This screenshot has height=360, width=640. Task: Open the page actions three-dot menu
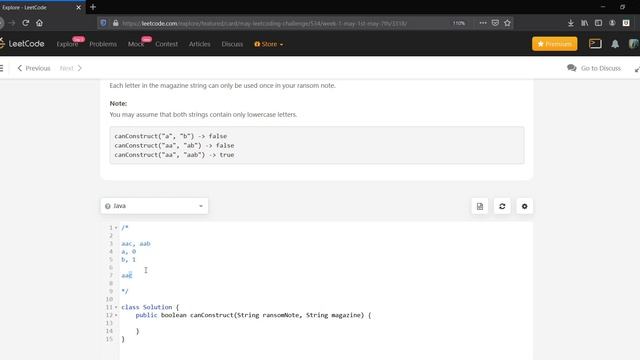point(483,23)
